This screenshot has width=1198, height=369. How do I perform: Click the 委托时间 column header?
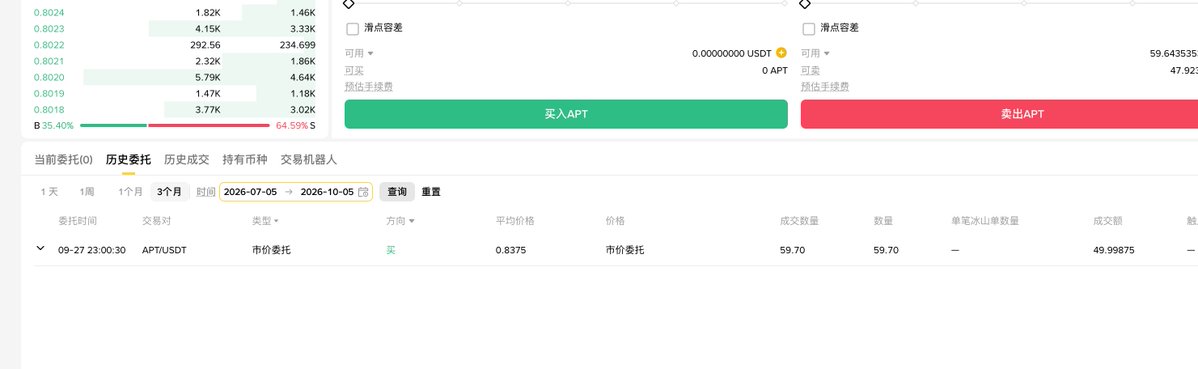(78, 221)
